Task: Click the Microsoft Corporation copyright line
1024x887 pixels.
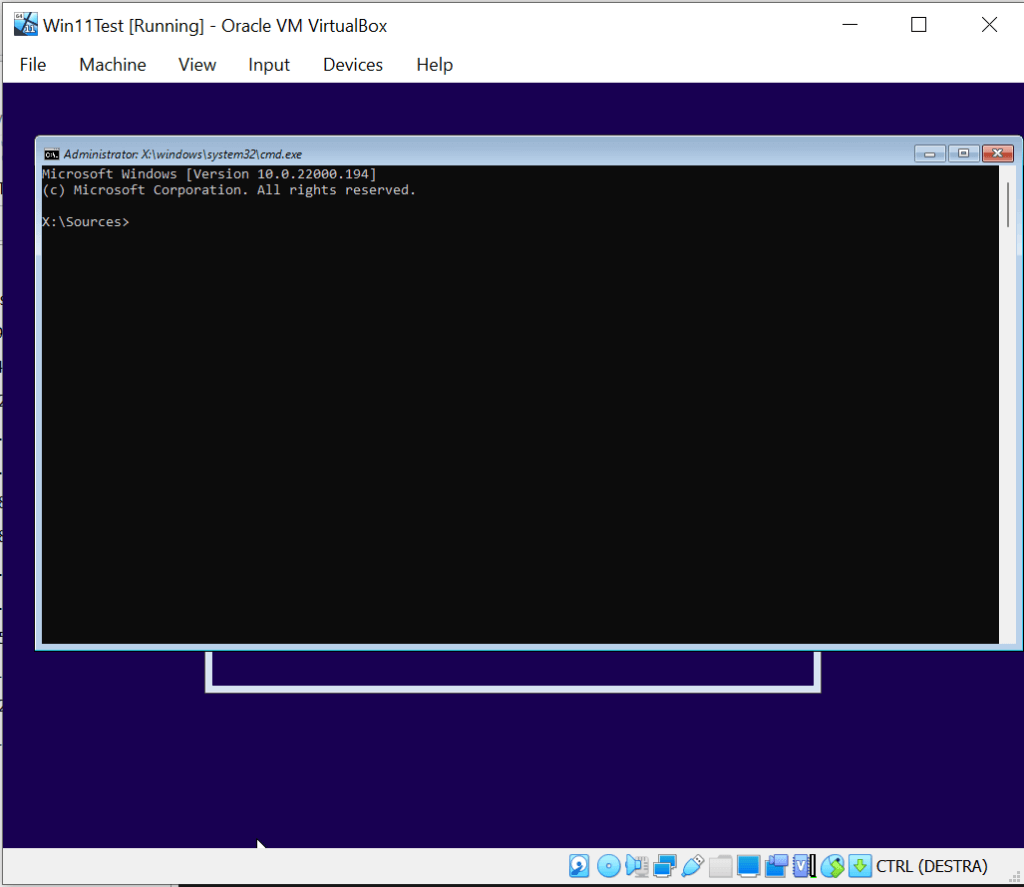Action: (x=229, y=190)
